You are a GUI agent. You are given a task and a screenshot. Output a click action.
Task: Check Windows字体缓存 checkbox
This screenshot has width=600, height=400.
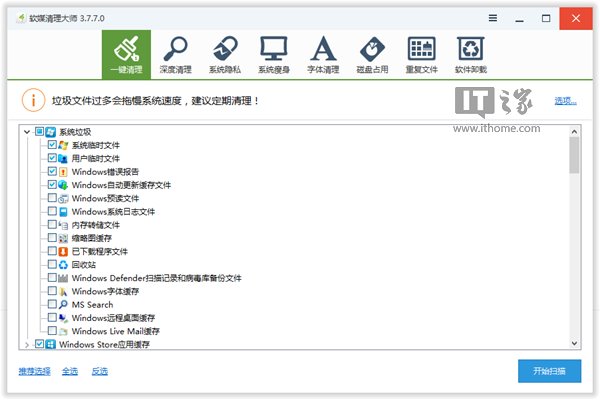click(52, 291)
